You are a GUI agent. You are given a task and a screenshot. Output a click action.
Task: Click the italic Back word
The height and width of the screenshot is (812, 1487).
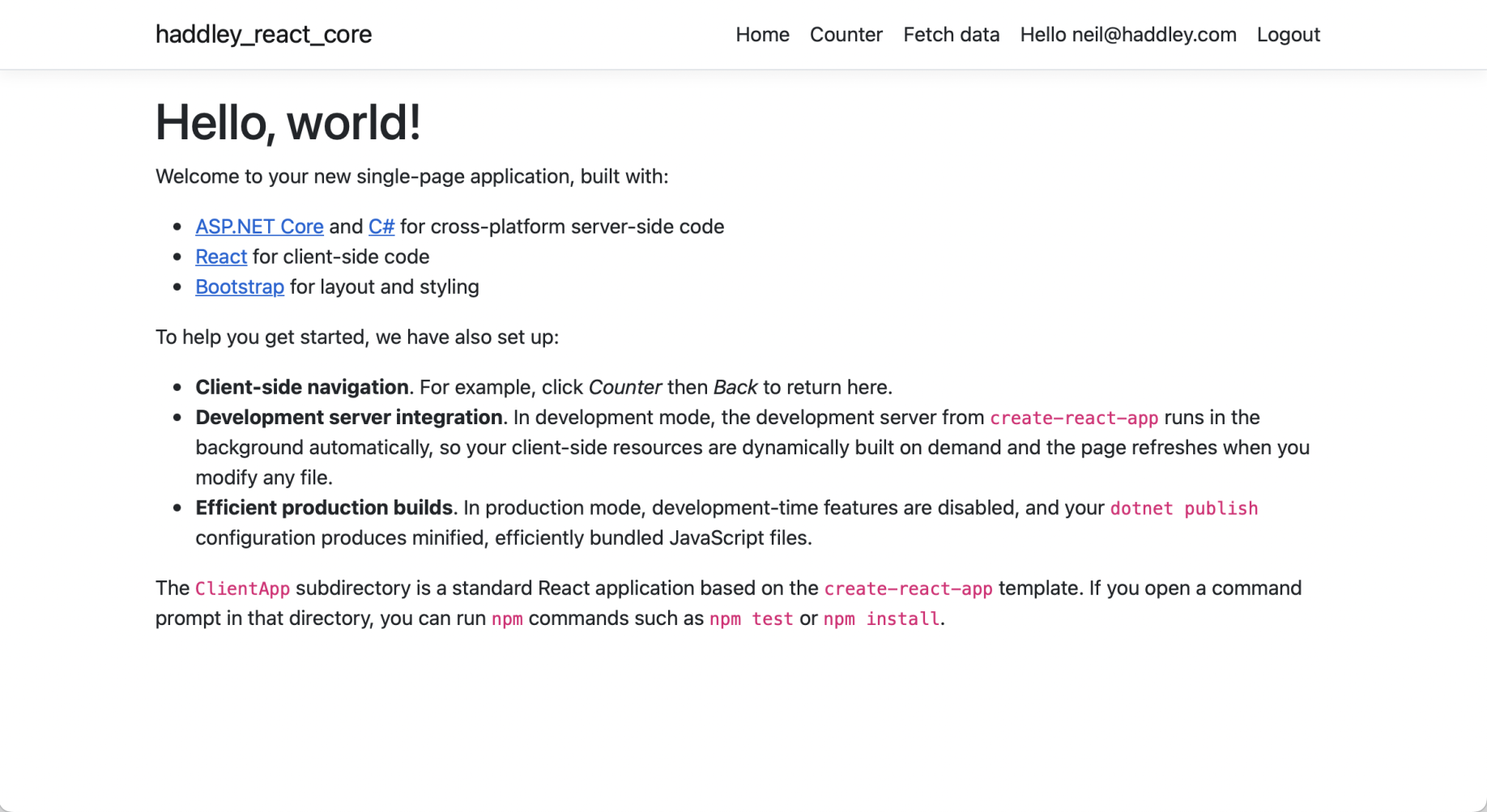coord(735,388)
